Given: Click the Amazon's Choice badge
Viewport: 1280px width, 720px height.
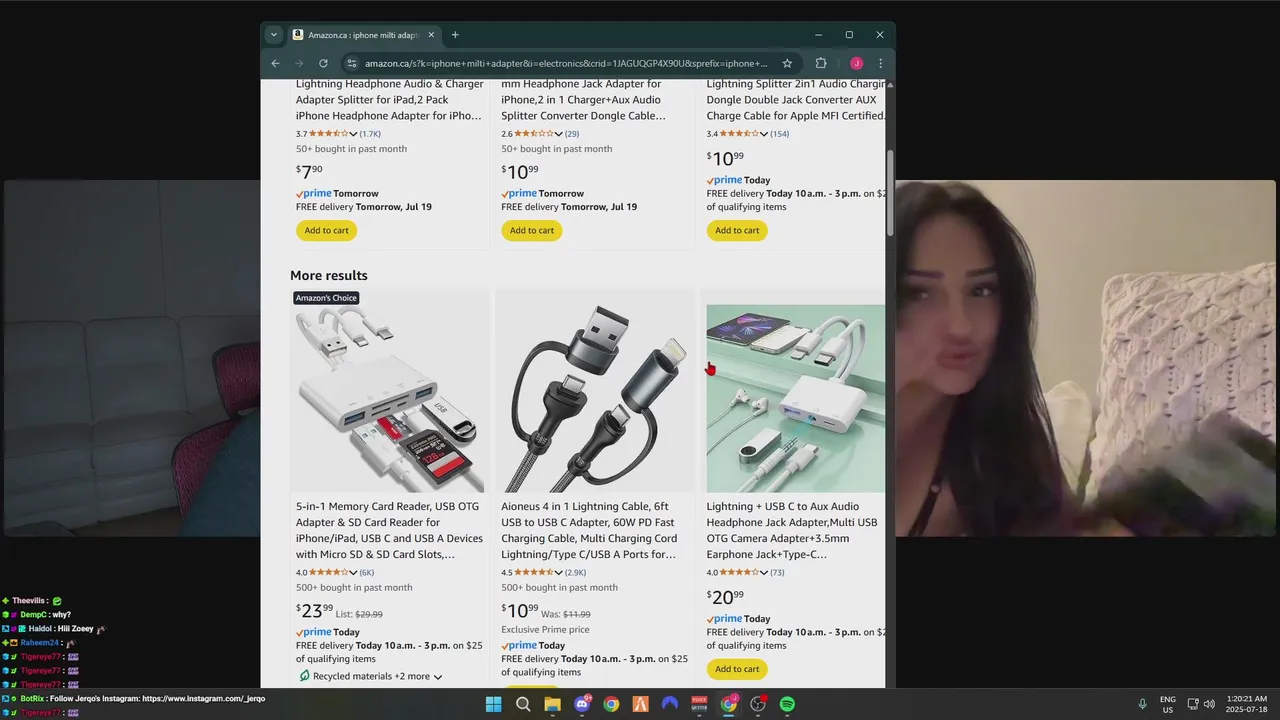Looking at the screenshot, I should pos(326,298).
